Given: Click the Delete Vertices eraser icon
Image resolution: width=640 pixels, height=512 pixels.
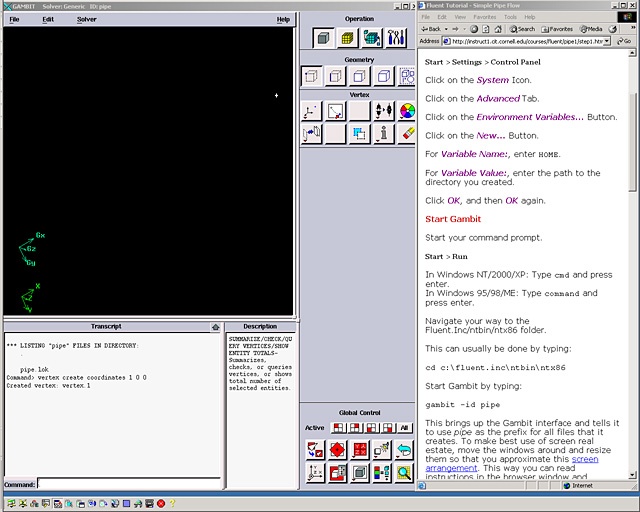Looking at the screenshot, I should point(407,134).
